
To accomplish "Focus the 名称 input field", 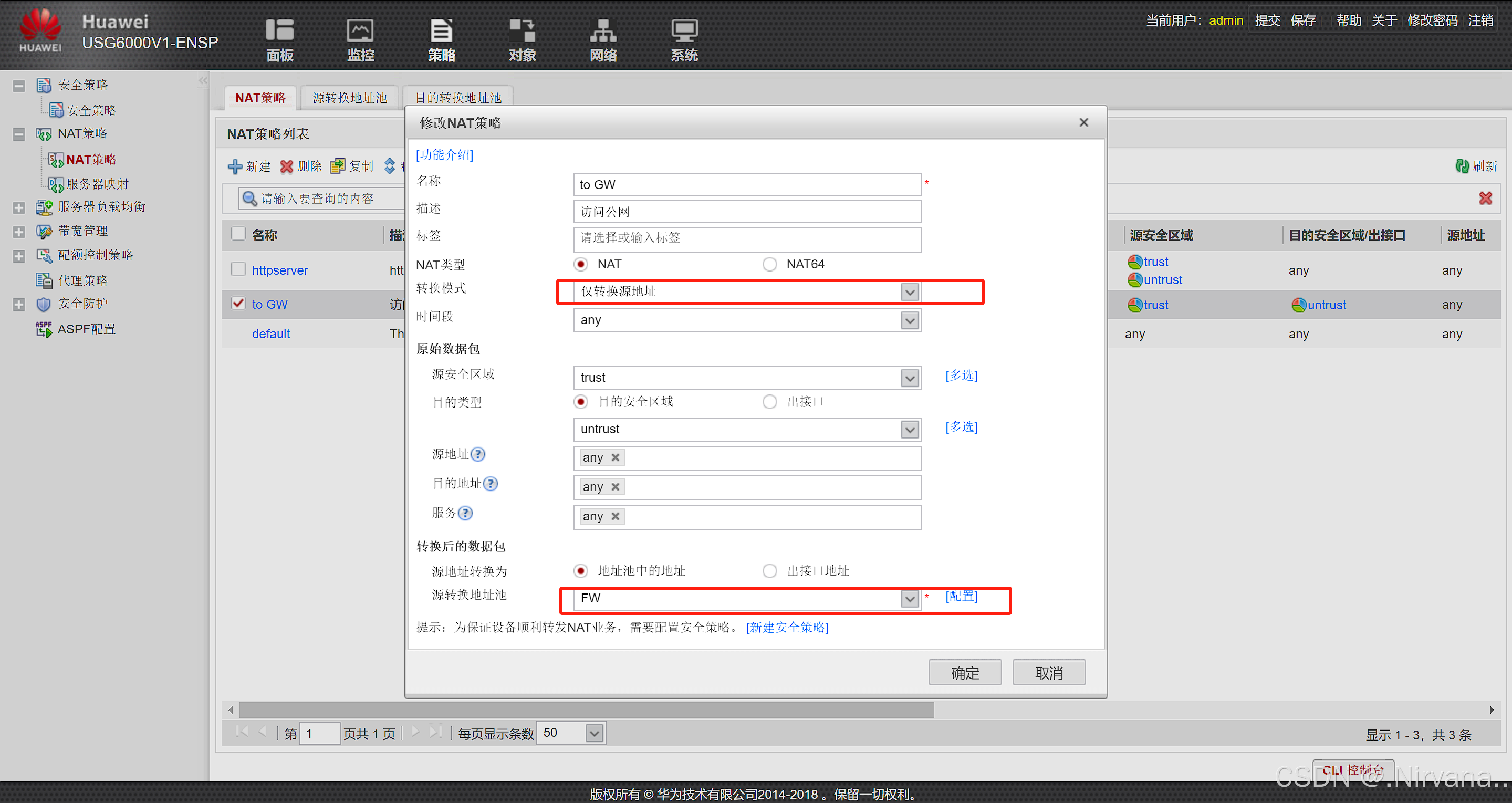I will [x=747, y=184].
